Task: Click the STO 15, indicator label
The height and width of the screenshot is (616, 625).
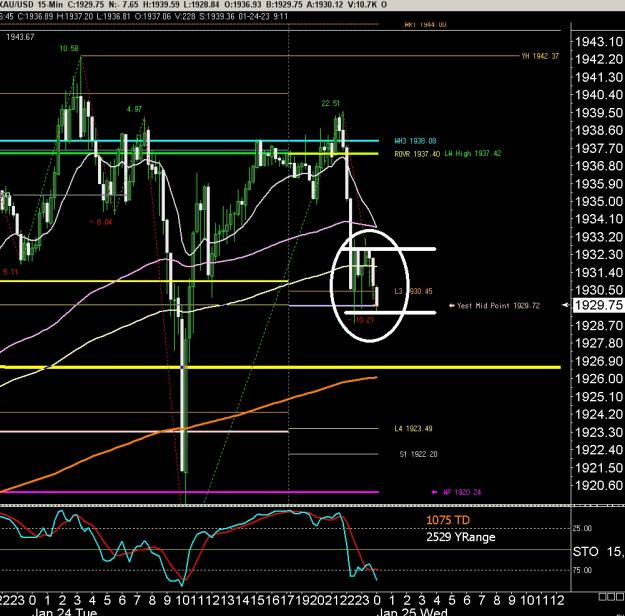Action: (598, 552)
